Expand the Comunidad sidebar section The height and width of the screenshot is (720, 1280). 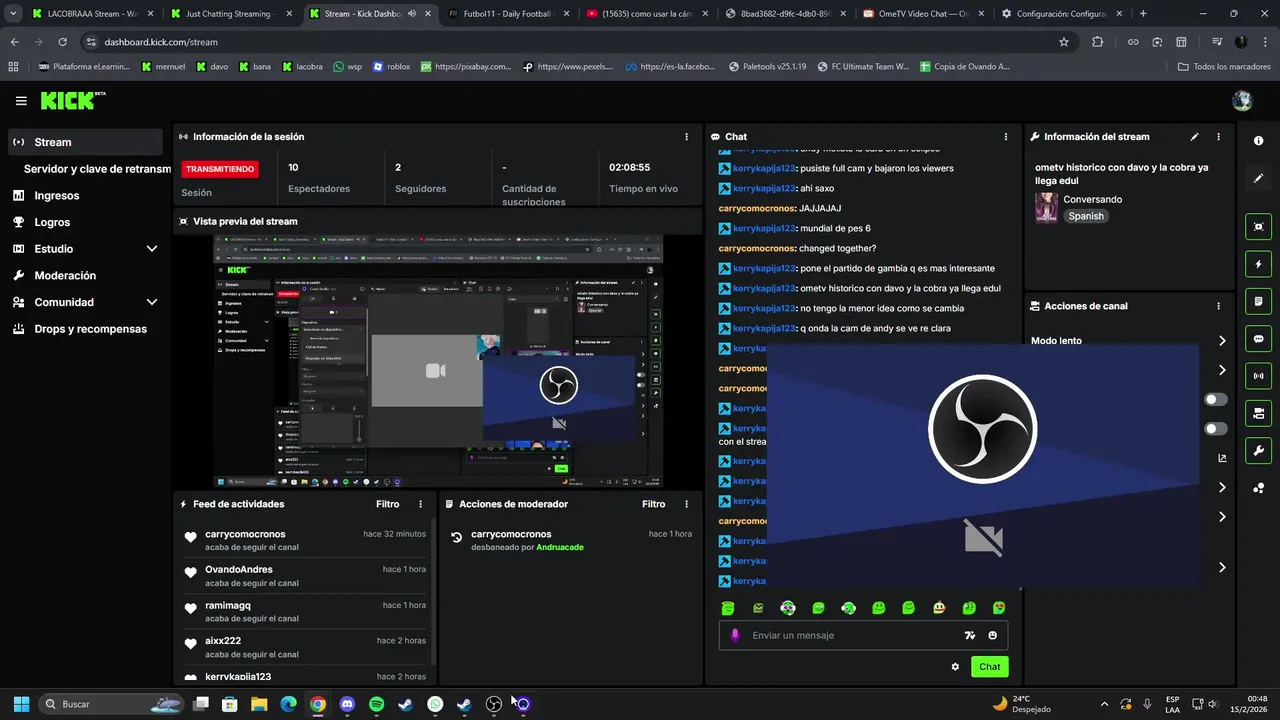[x=152, y=302]
